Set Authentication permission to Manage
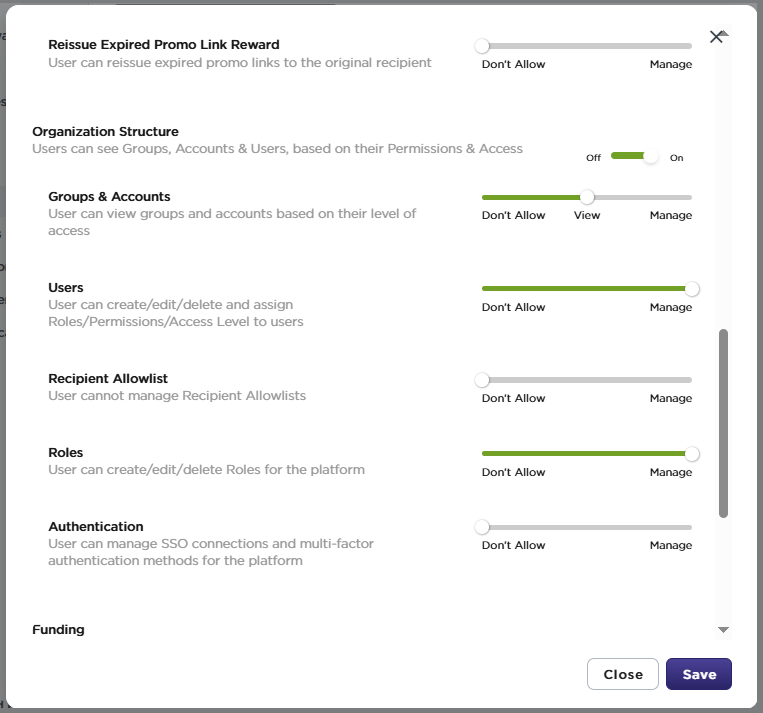The width and height of the screenshot is (763, 713). coord(671,545)
